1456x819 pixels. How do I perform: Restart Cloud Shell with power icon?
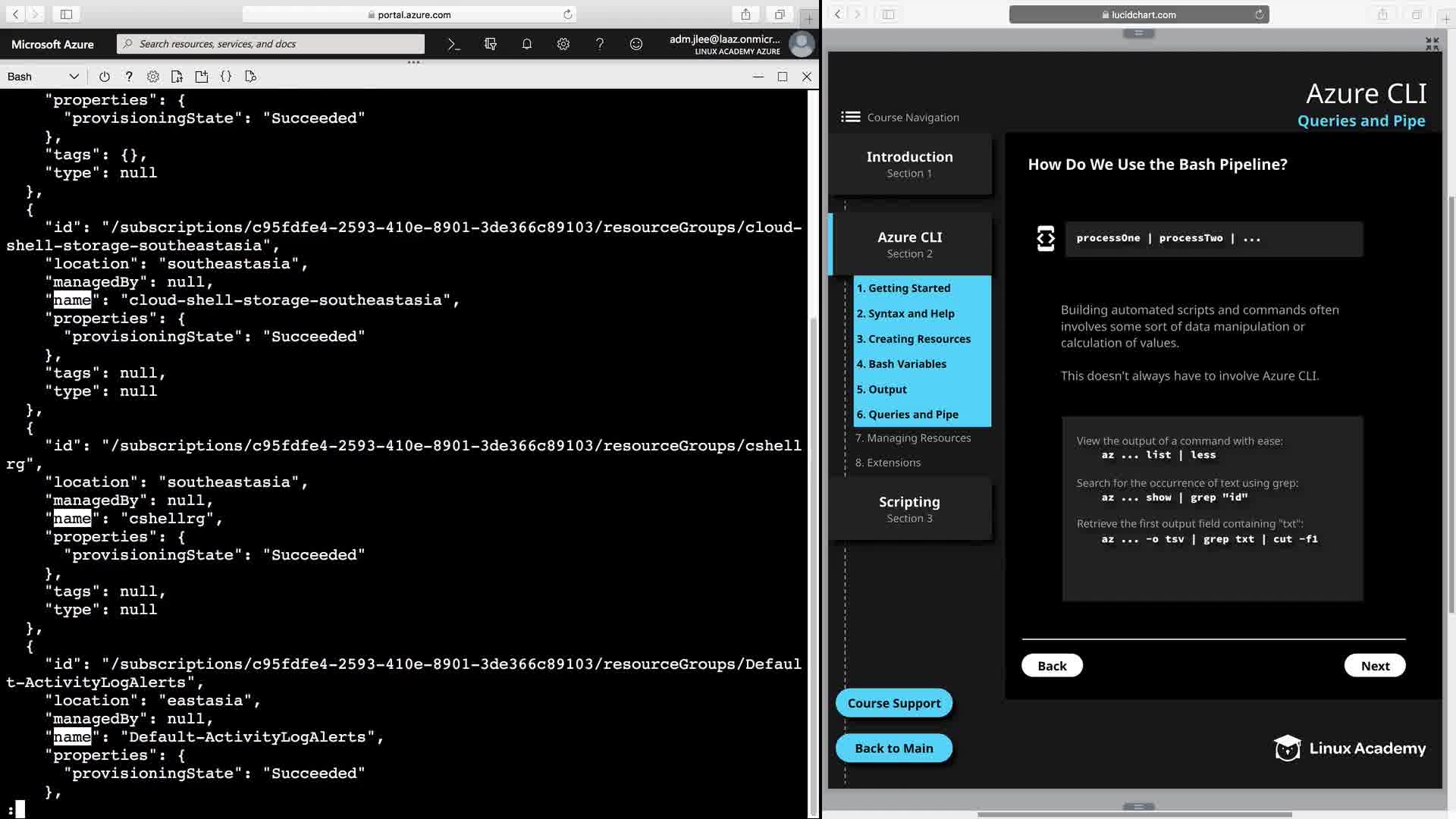click(104, 77)
